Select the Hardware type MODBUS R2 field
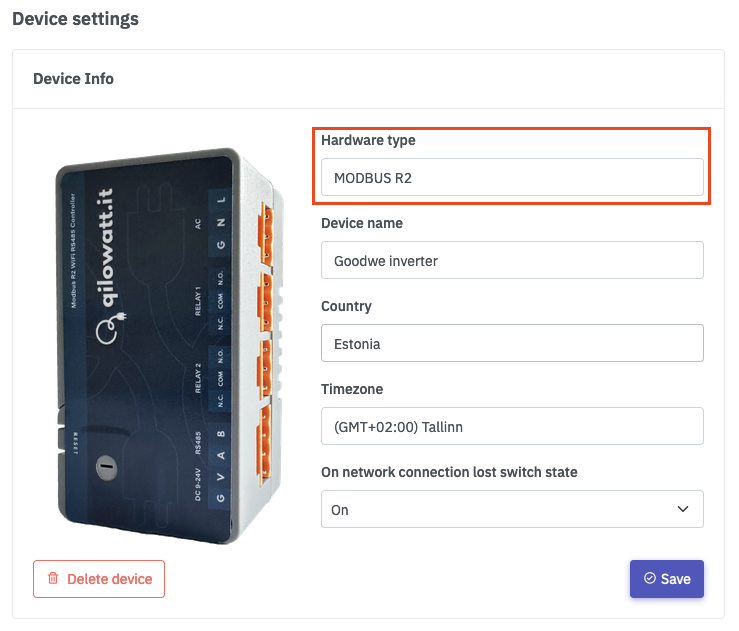 tap(512, 178)
